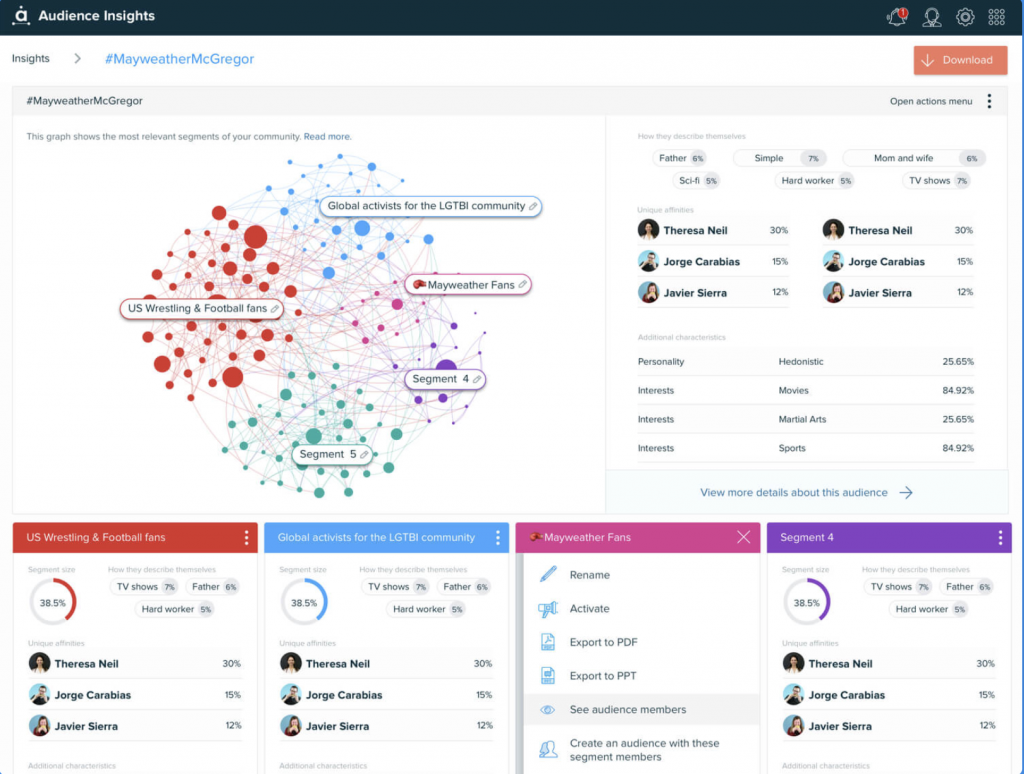This screenshot has height=774, width=1024.
Task: Click the Martial Arts interests row
Action: pos(805,419)
